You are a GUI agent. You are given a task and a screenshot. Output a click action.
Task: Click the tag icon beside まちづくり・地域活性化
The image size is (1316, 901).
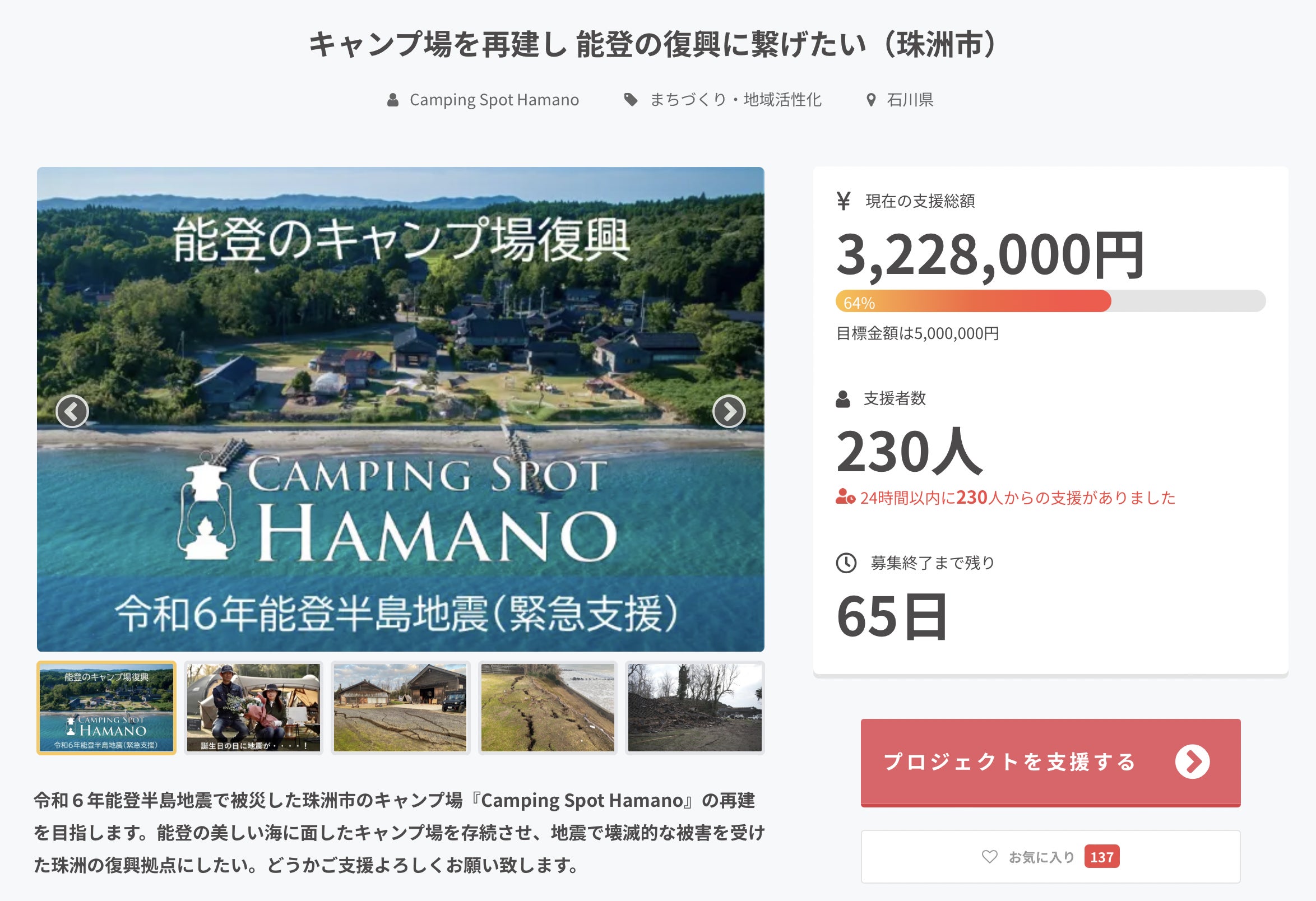[630, 100]
